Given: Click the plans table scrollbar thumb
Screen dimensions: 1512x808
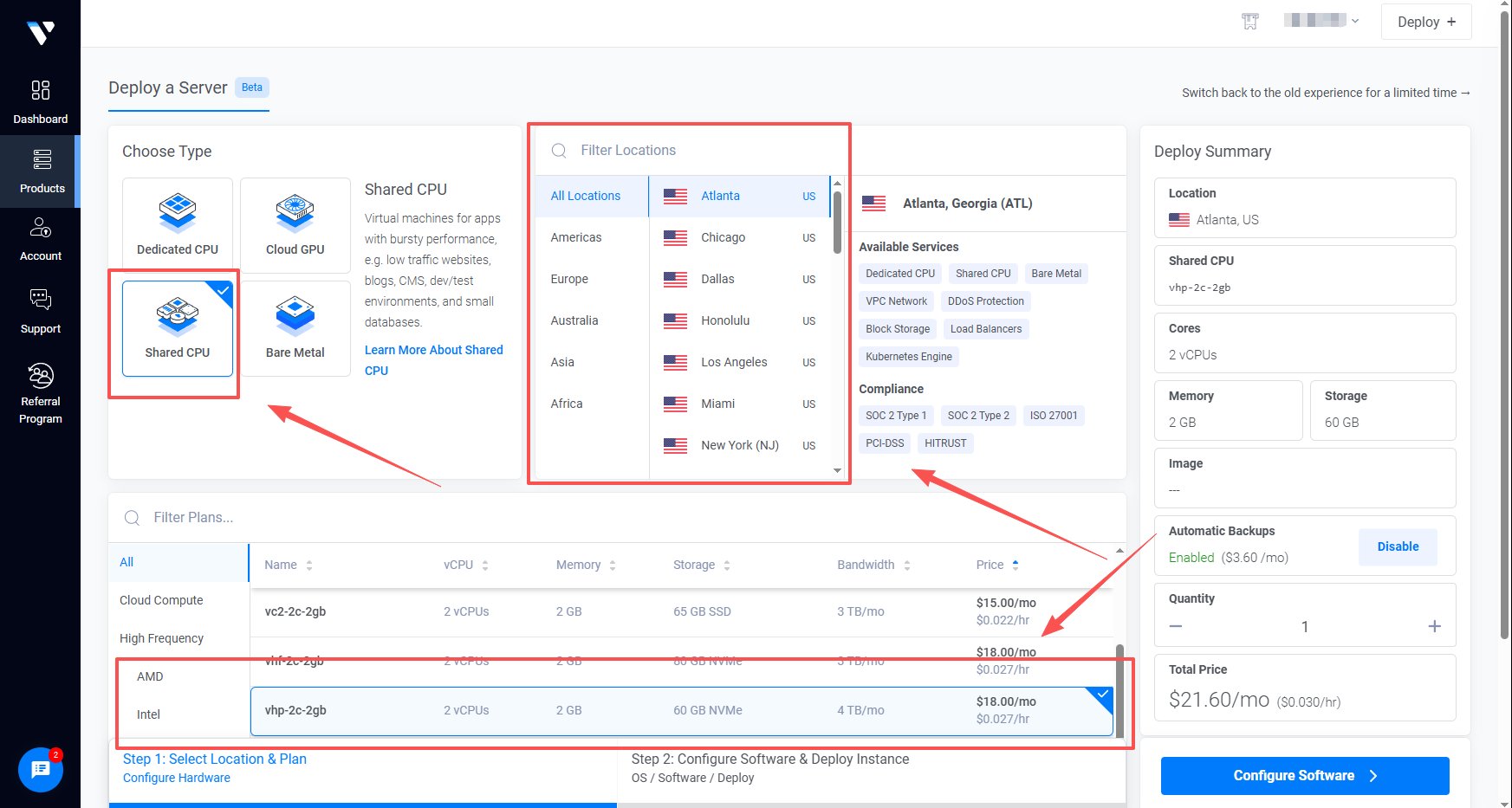Looking at the screenshot, I should [x=1119, y=691].
